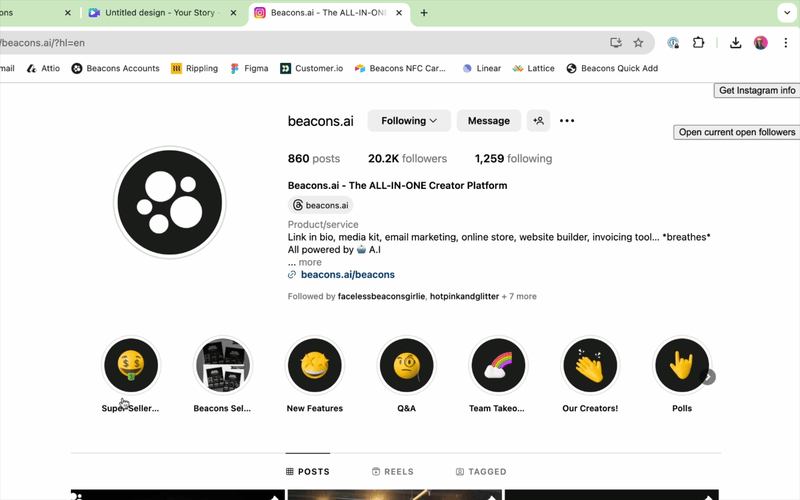Close the Untitled design tab
Viewport: 800px width, 500px height.
click(x=233, y=13)
